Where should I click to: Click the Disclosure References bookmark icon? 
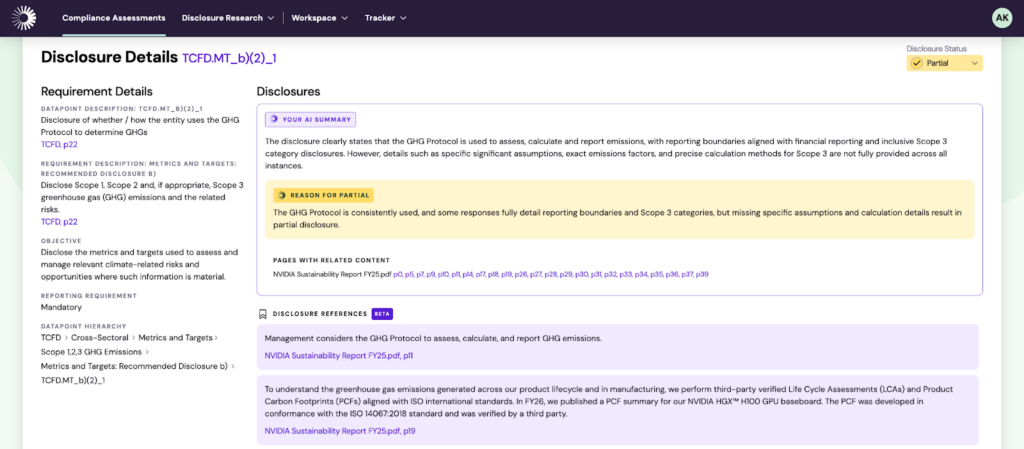(x=262, y=313)
